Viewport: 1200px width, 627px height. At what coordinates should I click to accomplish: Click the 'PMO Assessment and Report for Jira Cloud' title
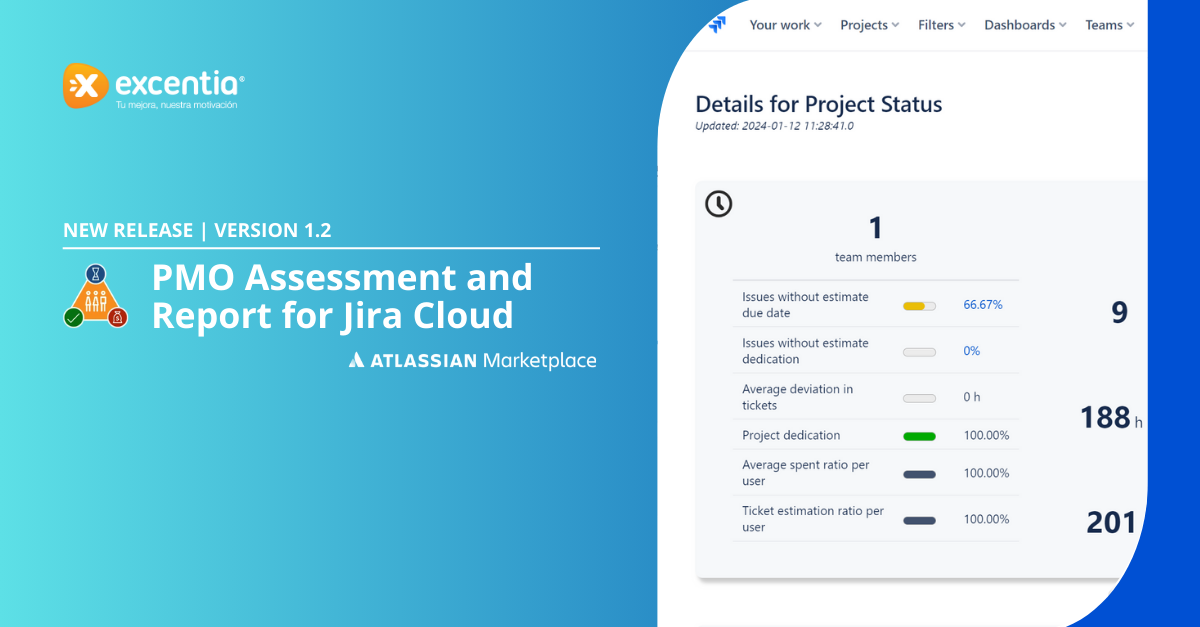[x=342, y=296]
